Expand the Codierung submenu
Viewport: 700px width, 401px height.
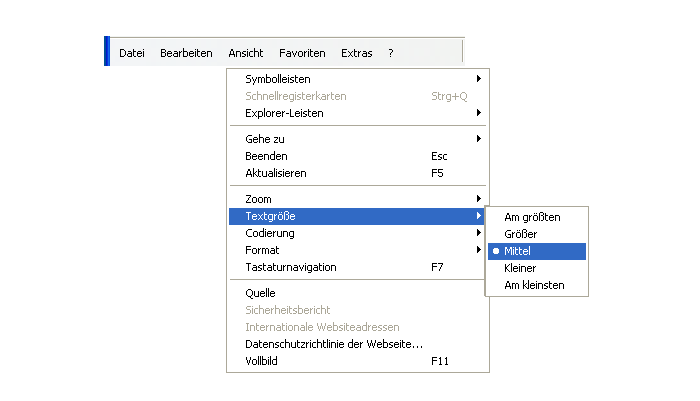pyautogui.click(x=358, y=233)
